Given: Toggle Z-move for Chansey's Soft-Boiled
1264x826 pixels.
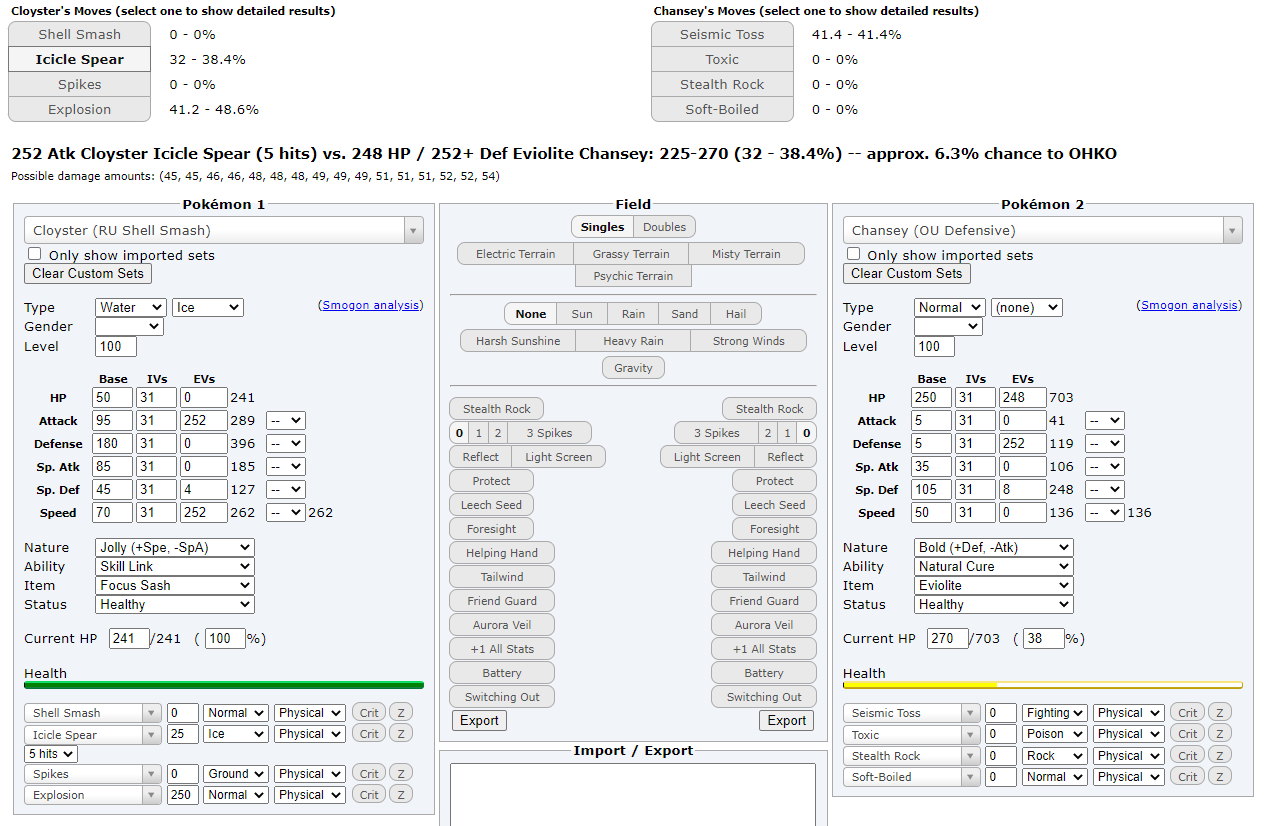Looking at the screenshot, I should 1219,776.
